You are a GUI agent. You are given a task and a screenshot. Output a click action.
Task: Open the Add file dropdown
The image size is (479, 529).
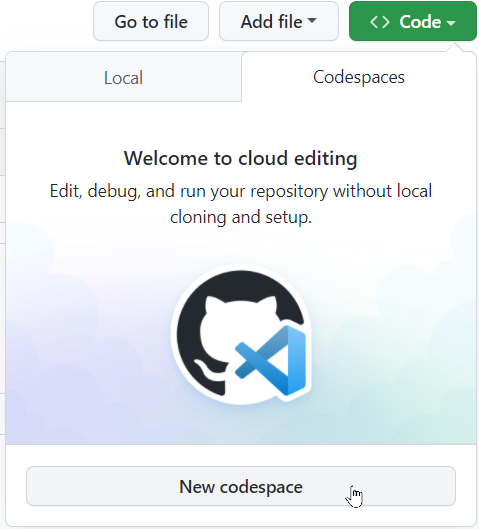coord(279,21)
